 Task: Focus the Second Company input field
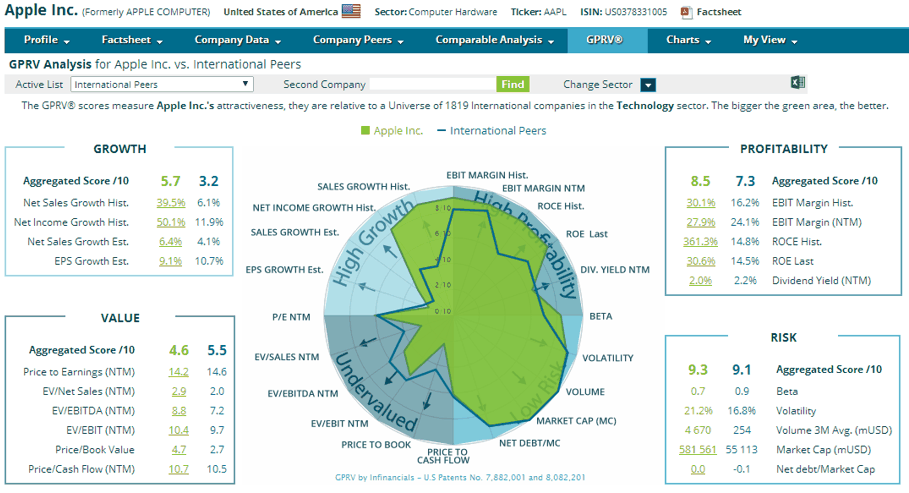(x=432, y=84)
